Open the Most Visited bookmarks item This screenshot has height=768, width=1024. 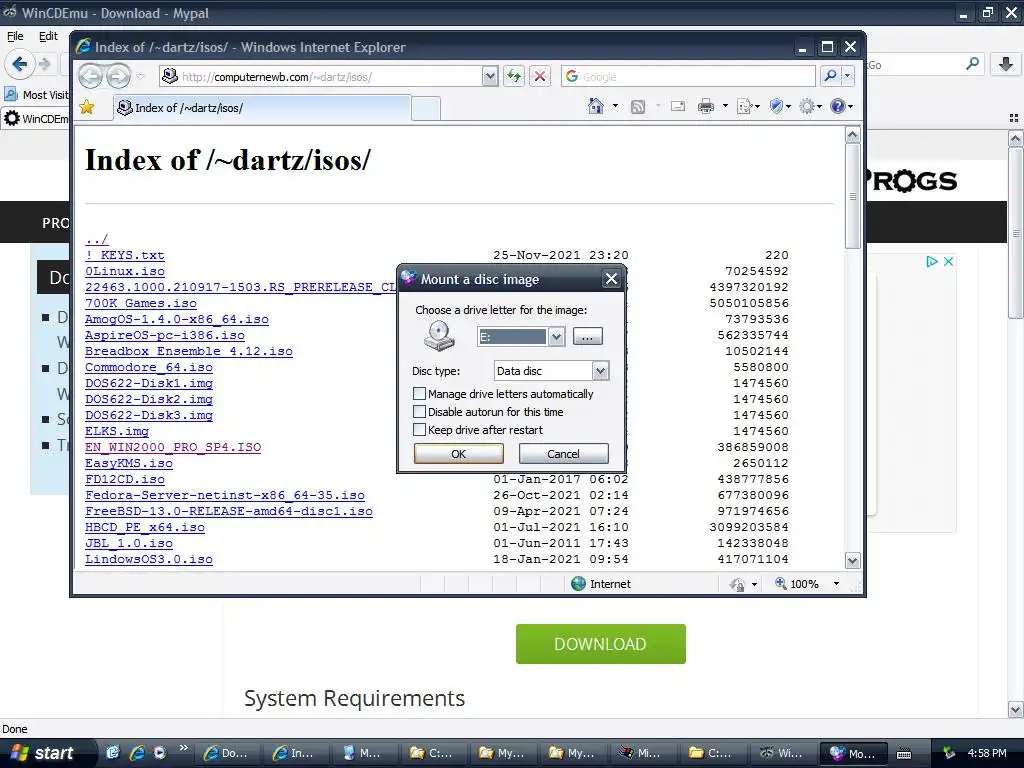tap(37, 95)
